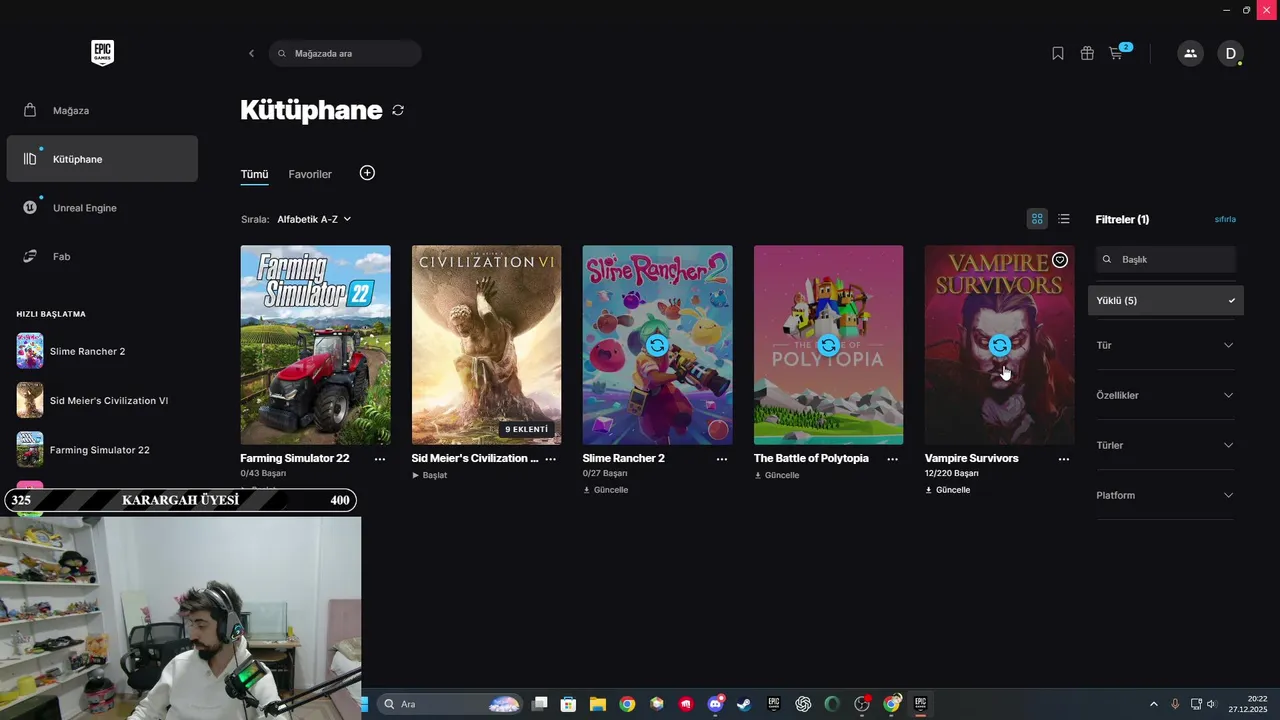Screen dimensions: 1280x720
Task: Open Windows taskbar search Ara
Action: (450, 704)
